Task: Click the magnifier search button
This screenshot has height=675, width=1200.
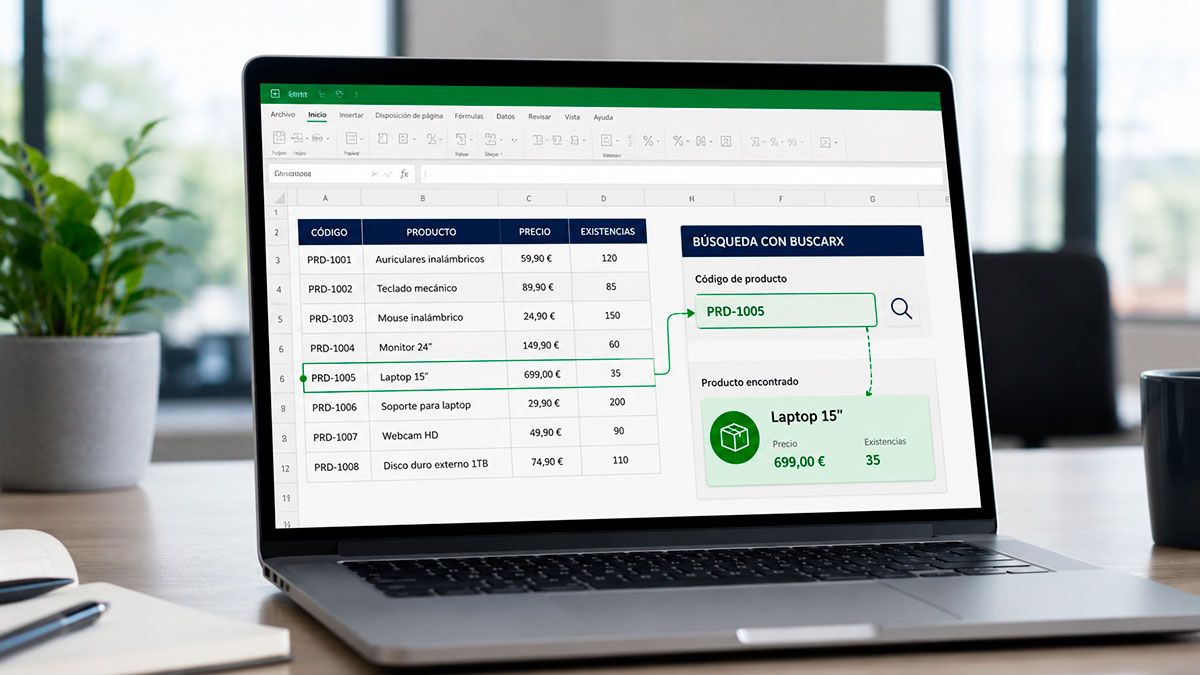Action: (901, 309)
